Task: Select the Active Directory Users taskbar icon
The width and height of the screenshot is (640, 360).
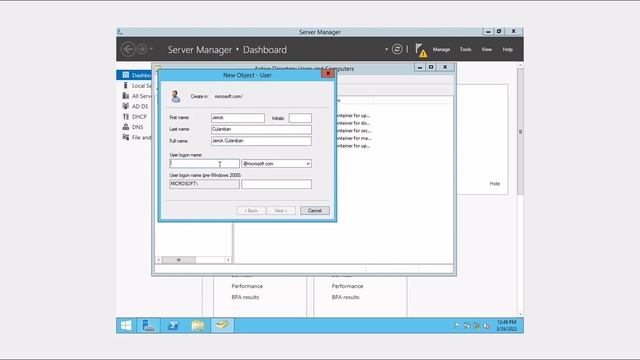Action: coord(222,325)
